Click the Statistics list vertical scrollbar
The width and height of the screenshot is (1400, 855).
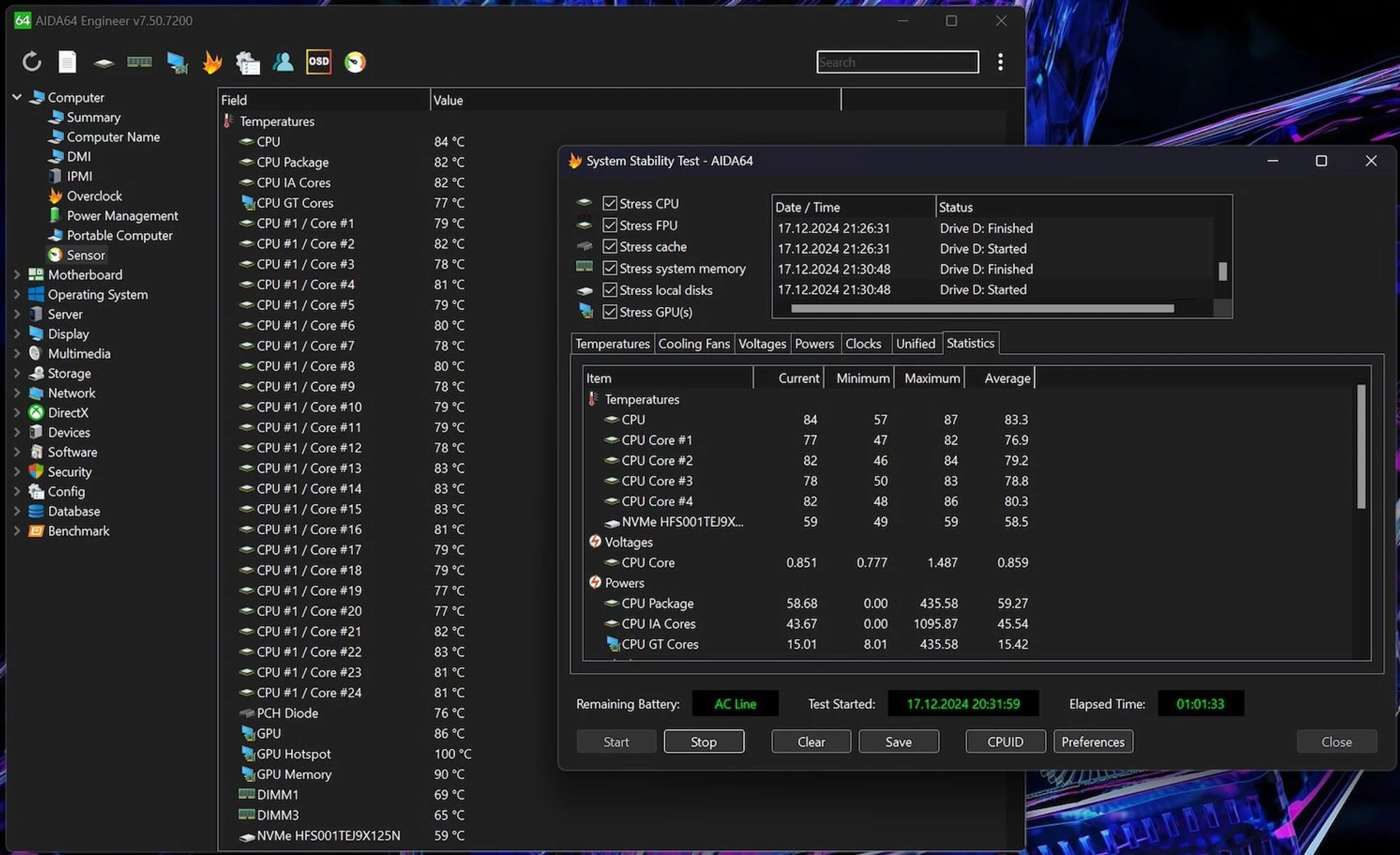(x=1361, y=446)
